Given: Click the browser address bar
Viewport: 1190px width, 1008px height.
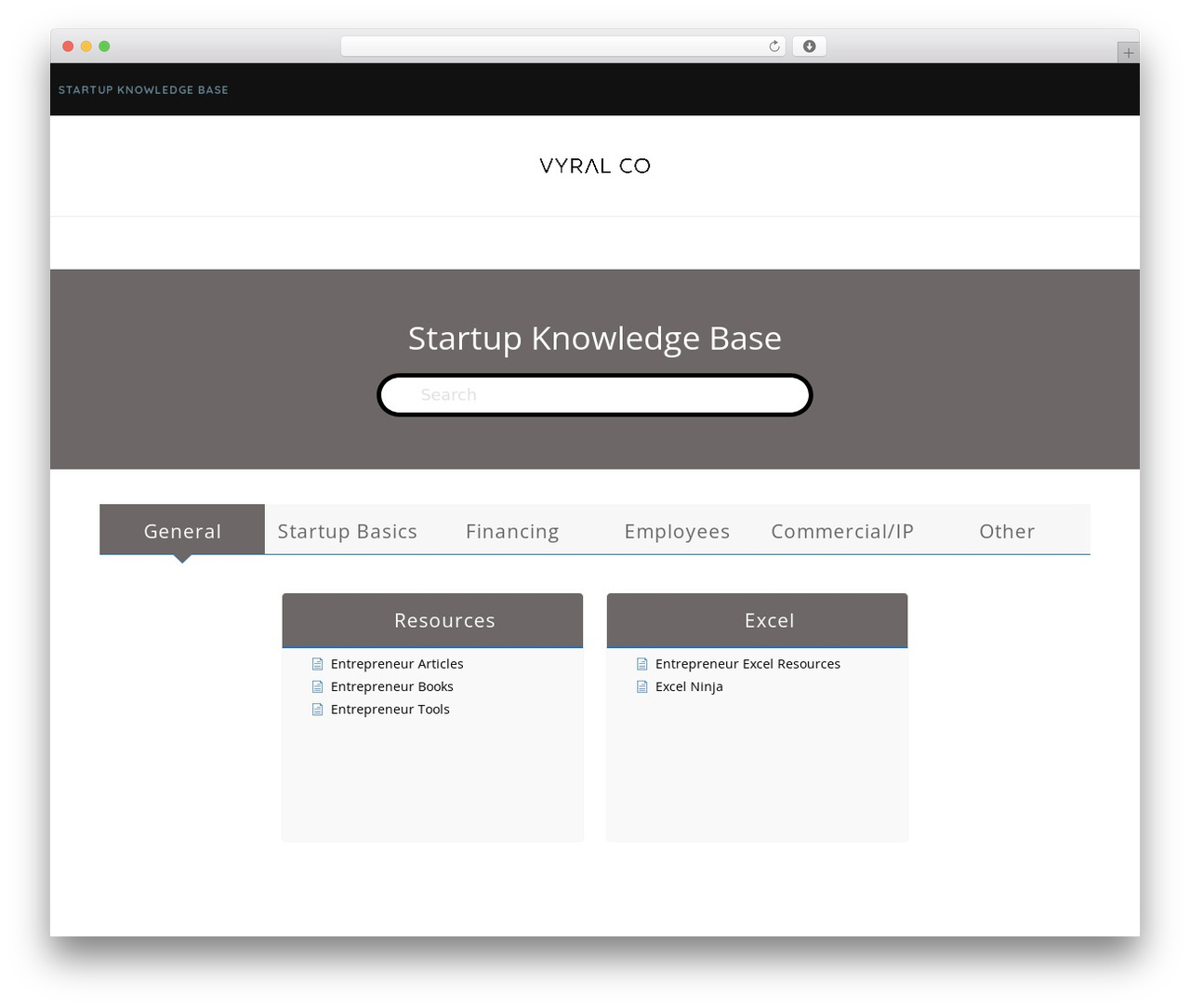Looking at the screenshot, I should 562,46.
